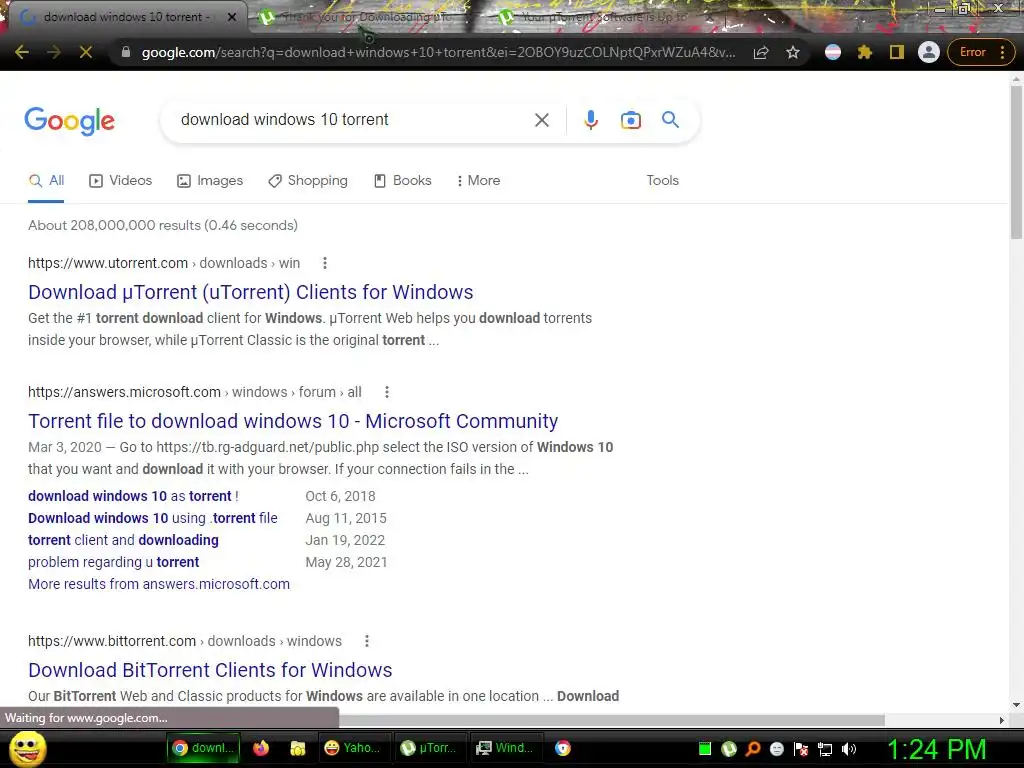This screenshot has height=768, width=1024.
Task: Open 'Download µTorrent (uTorrent) Clients for Windows'
Action: 251,292
